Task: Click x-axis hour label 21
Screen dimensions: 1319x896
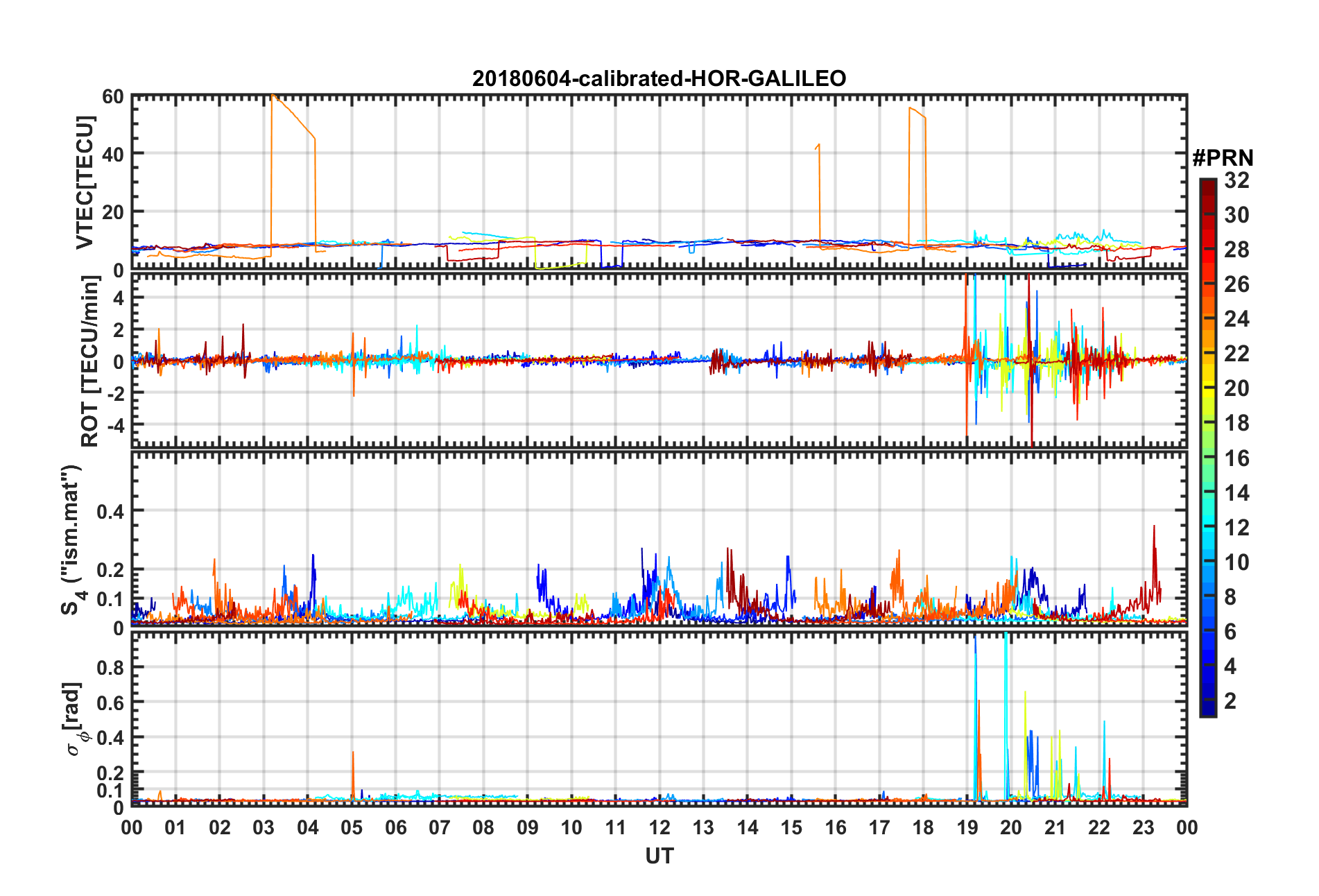Action: [1055, 827]
